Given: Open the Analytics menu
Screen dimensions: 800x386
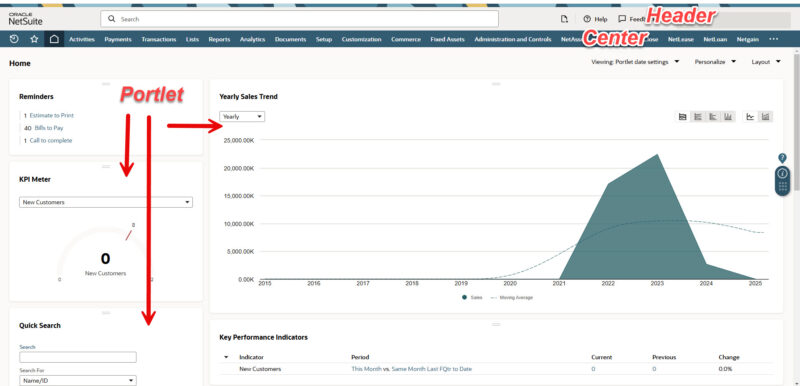Looking at the screenshot, I should coord(253,39).
